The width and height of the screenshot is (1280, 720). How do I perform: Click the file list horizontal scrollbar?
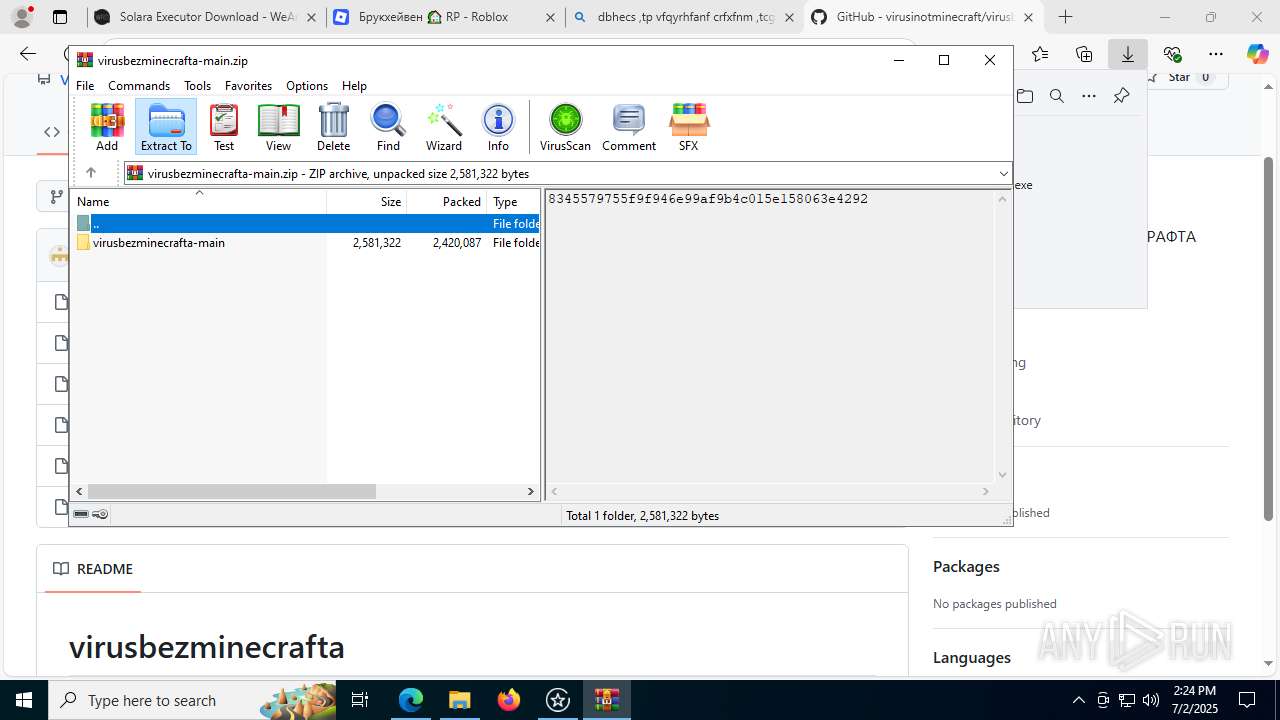click(232, 491)
